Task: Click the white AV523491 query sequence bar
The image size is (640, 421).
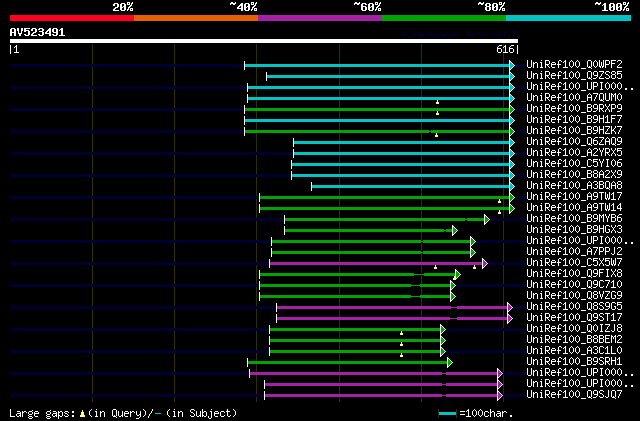Action: tap(264, 41)
